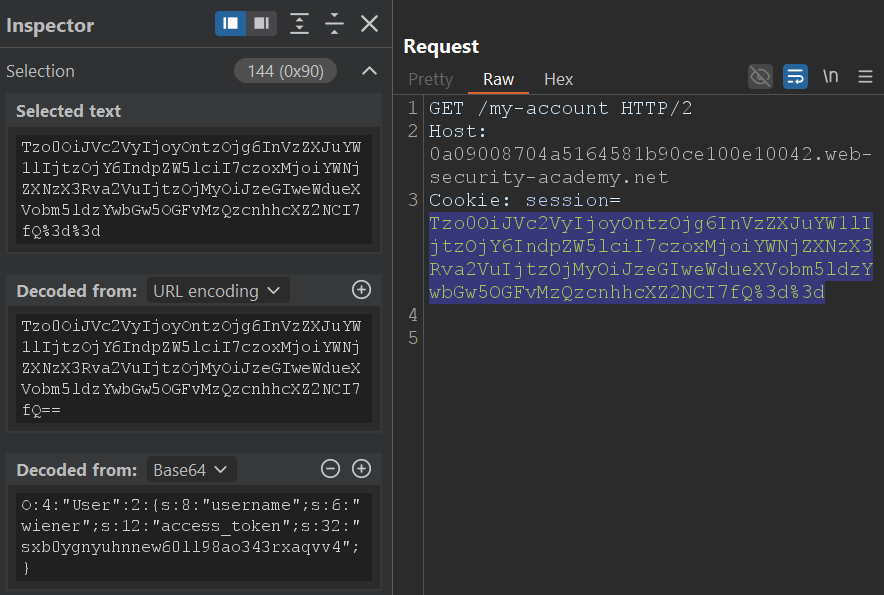This screenshot has width=884, height=595.
Task: Toggle hide non-printable characters eye icon
Action: 761,77
